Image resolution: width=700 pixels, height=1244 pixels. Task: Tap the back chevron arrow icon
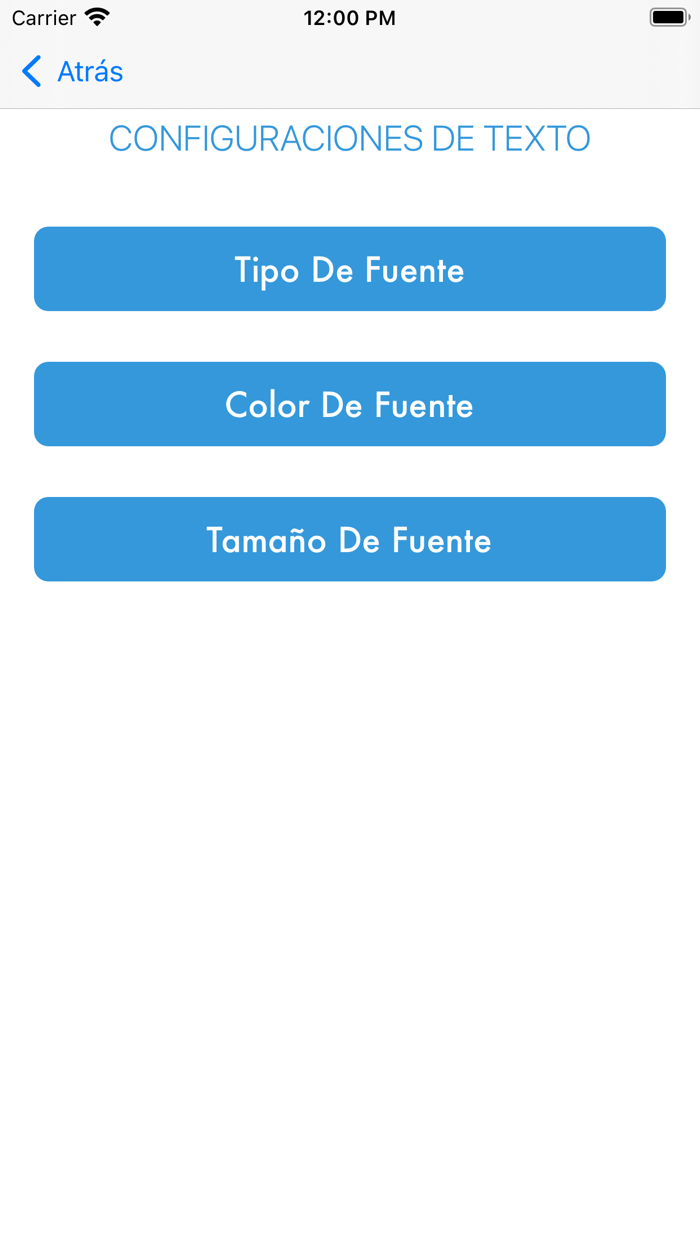[32, 71]
